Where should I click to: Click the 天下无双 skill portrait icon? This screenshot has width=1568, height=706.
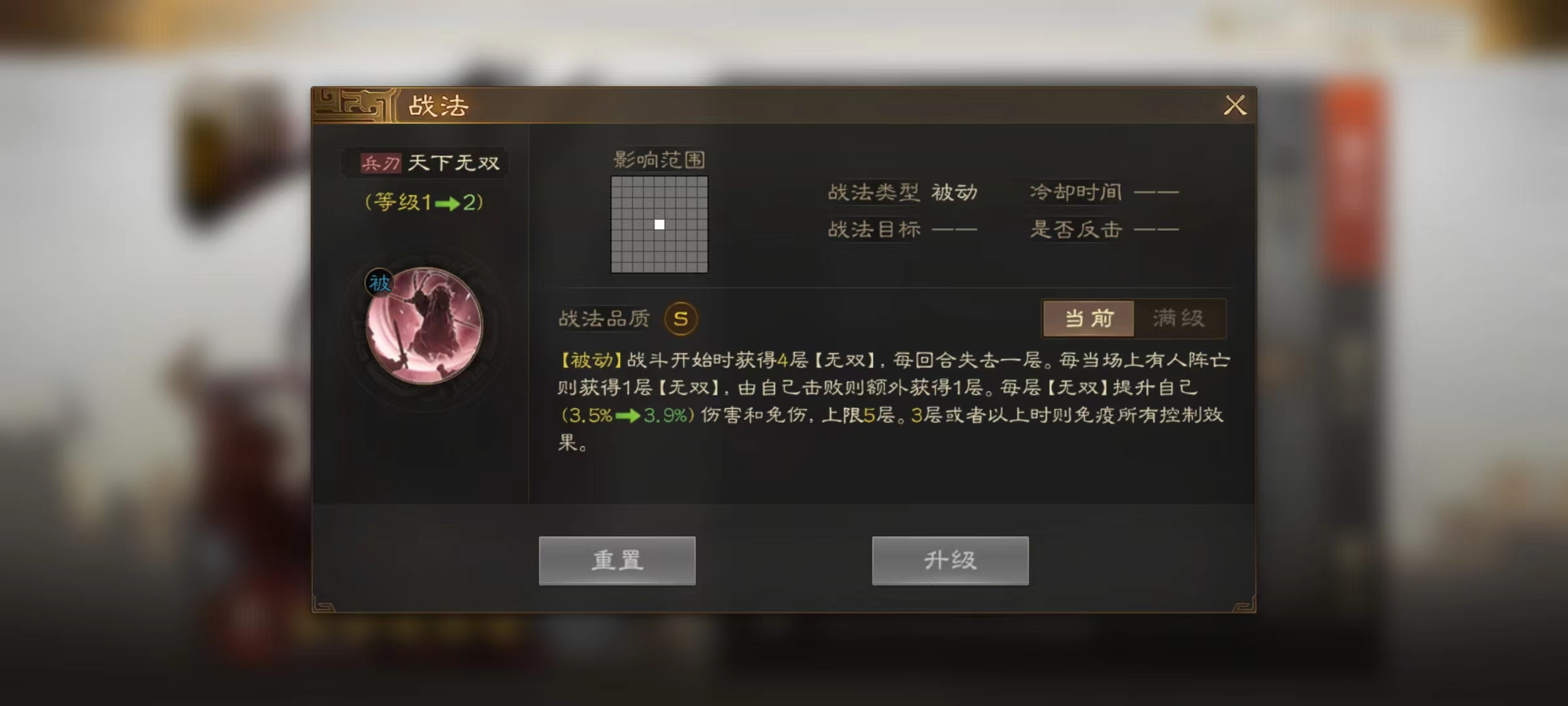click(424, 325)
